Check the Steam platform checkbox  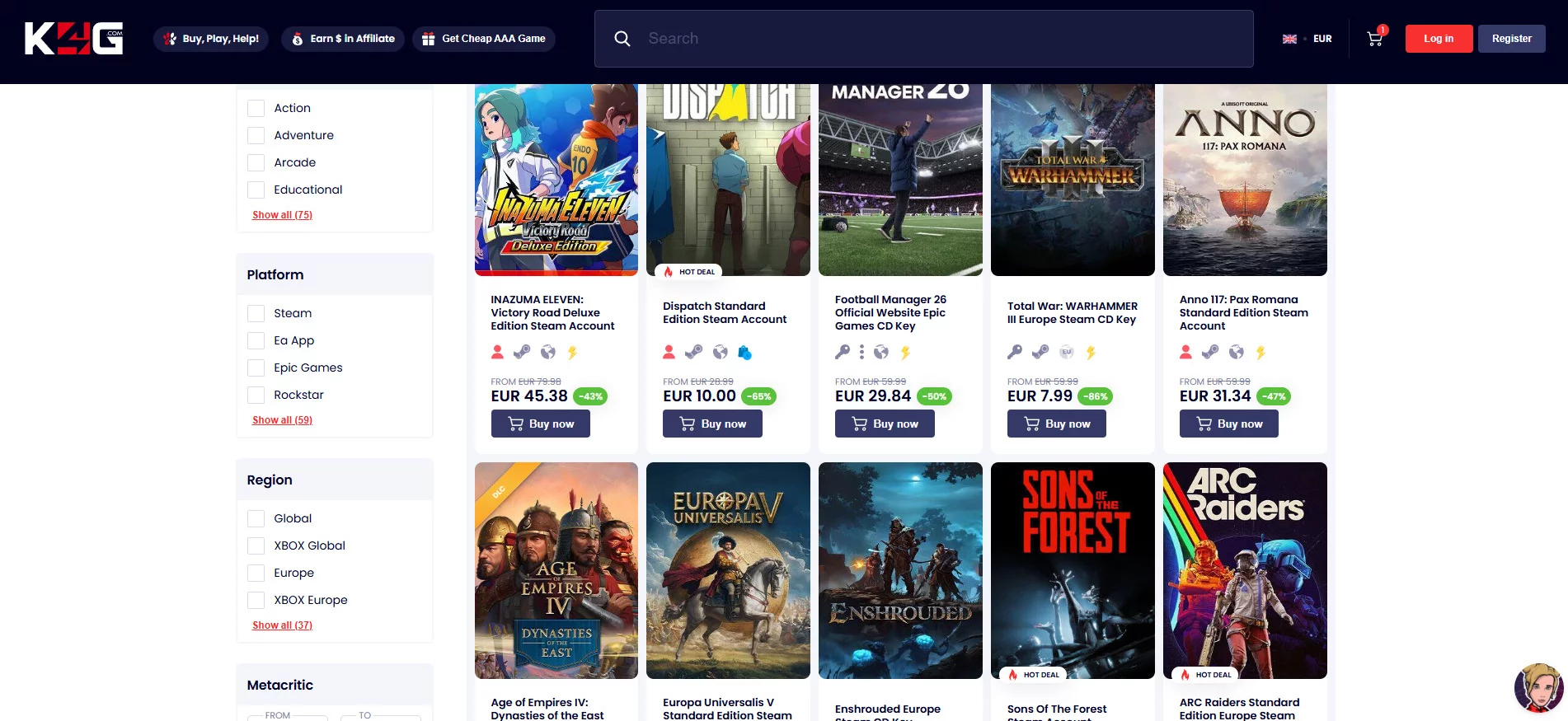coord(256,314)
